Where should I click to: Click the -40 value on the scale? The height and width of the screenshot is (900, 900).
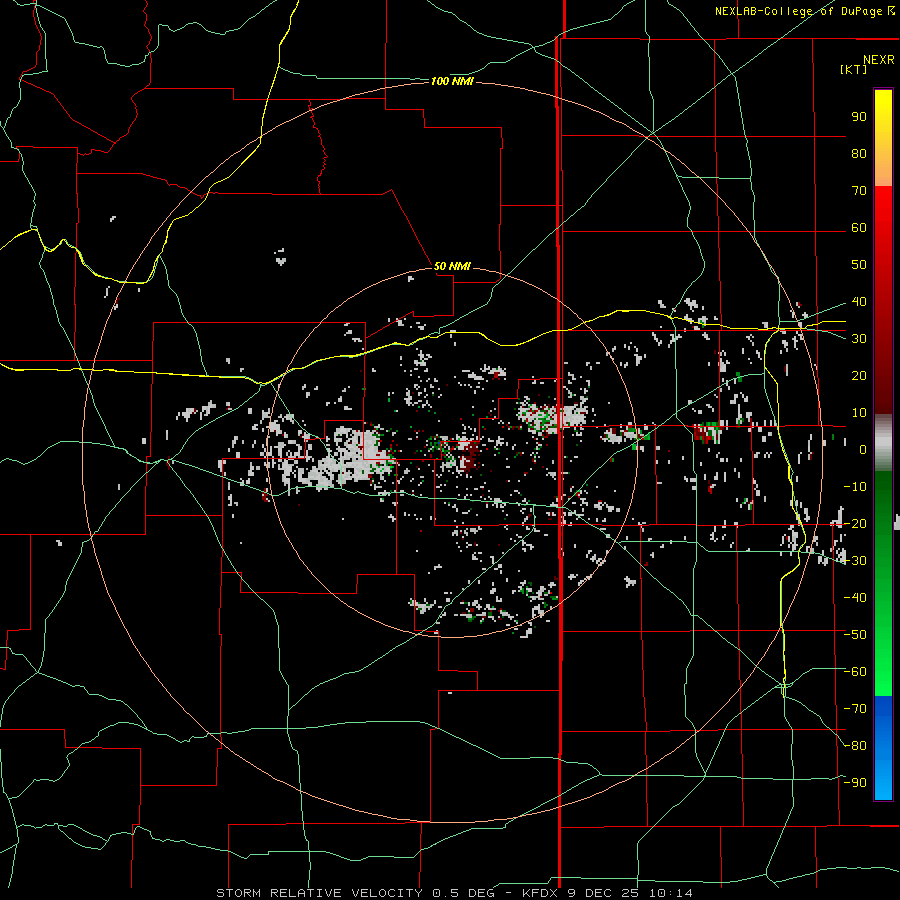(855, 598)
